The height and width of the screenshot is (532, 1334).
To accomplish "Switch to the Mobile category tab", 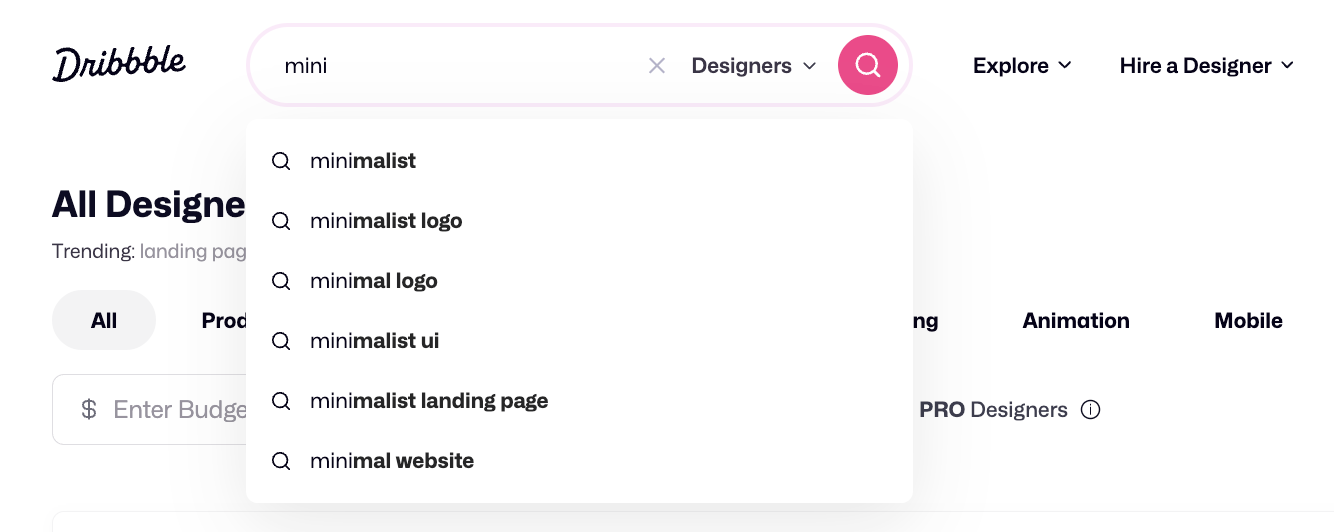I will tap(1248, 321).
